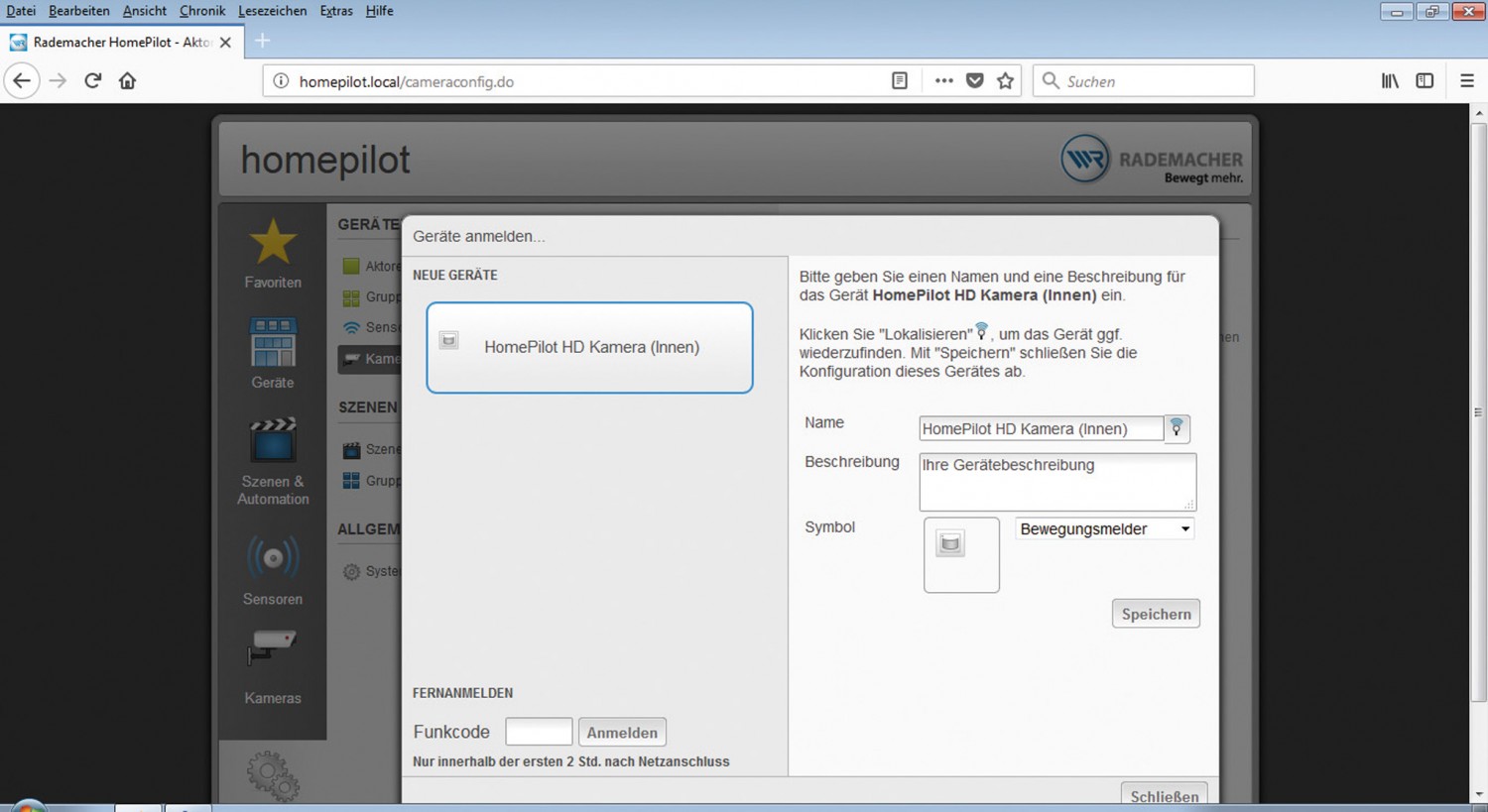Open page actions three-dot menu
The height and width of the screenshot is (812, 1488).
click(943, 81)
